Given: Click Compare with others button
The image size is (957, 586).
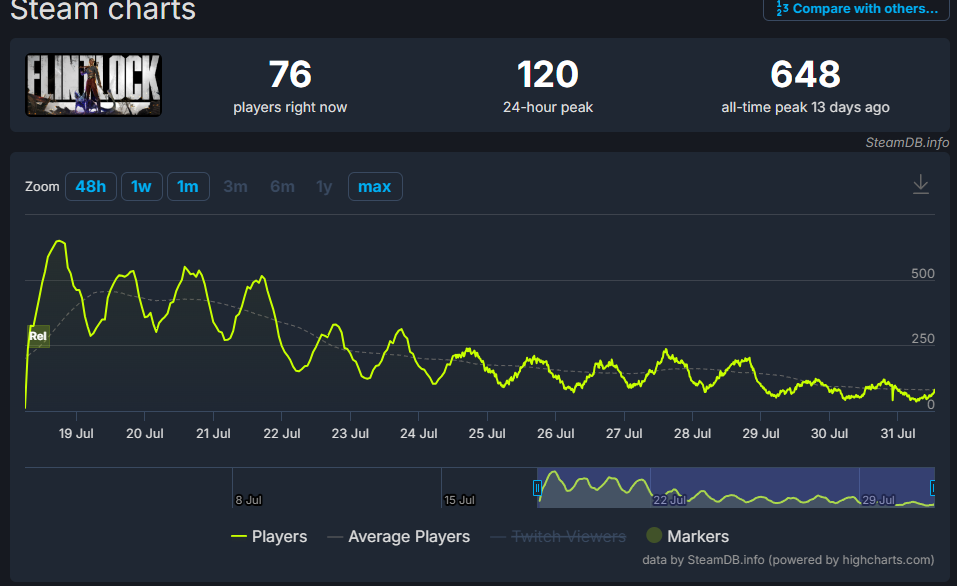Looking at the screenshot, I should [x=856, y=9].
